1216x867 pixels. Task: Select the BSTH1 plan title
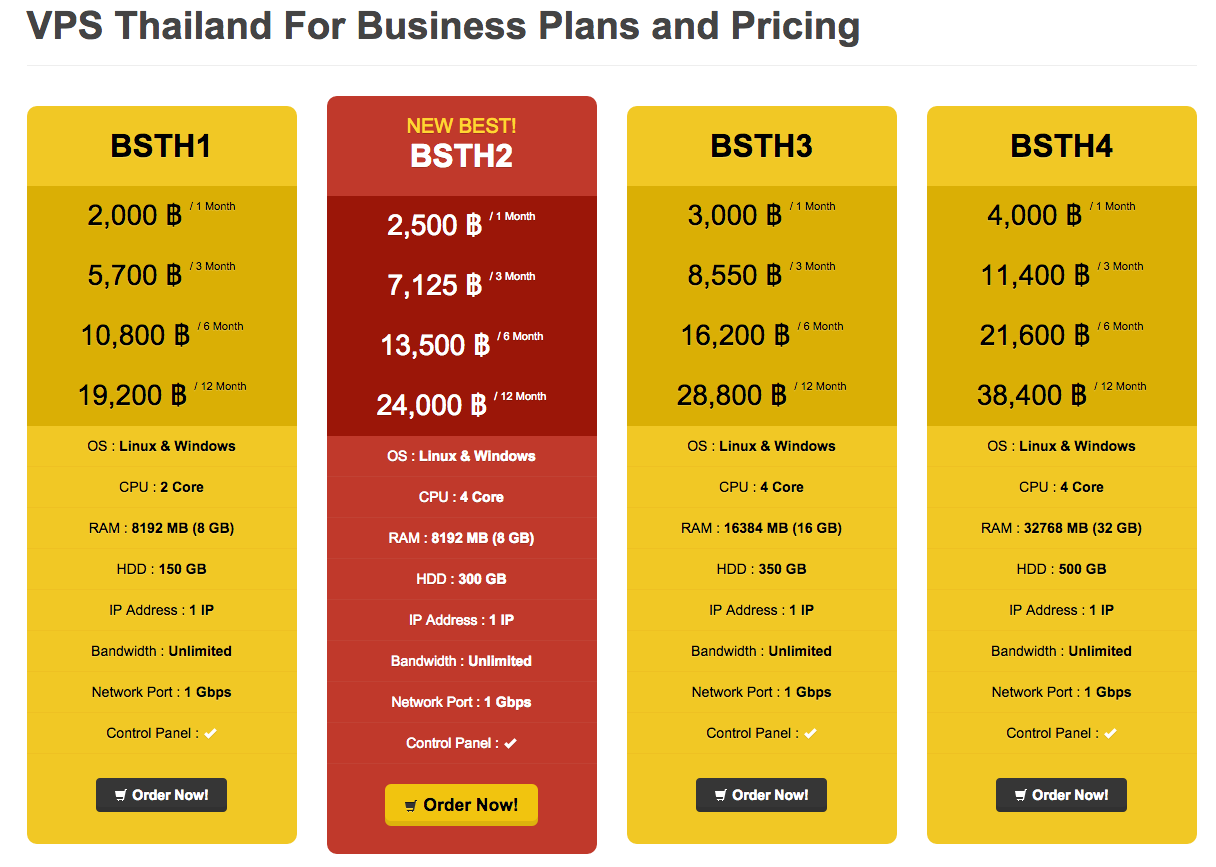coord(161,146)
